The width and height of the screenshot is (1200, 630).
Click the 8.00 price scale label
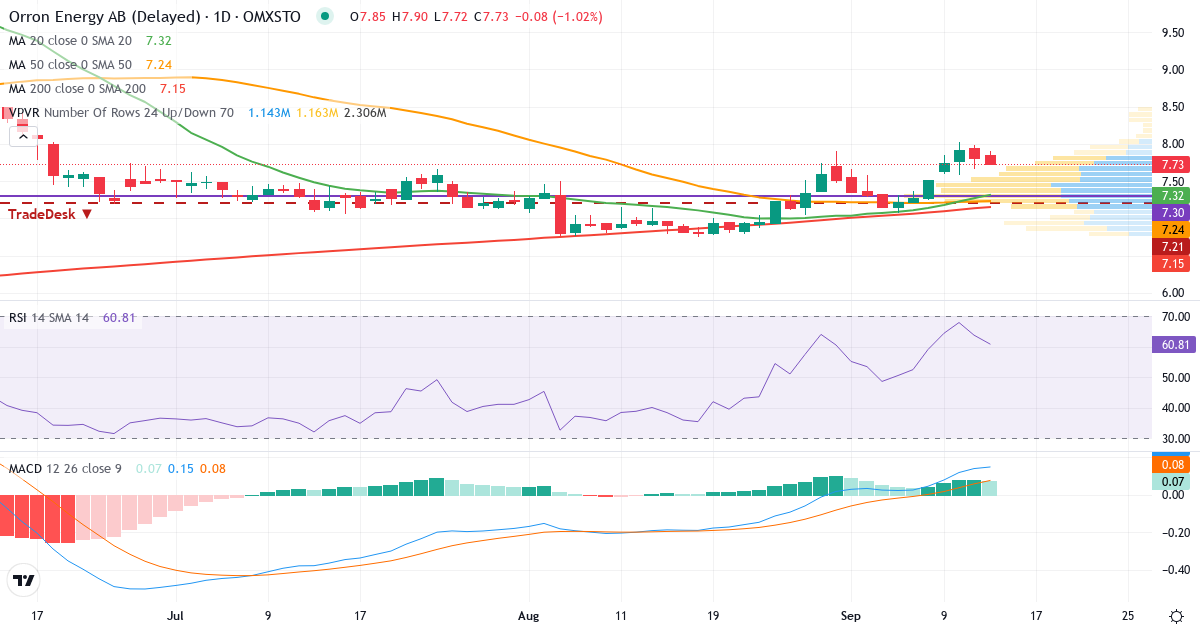pyautogui.click(x=1173, y=144)
